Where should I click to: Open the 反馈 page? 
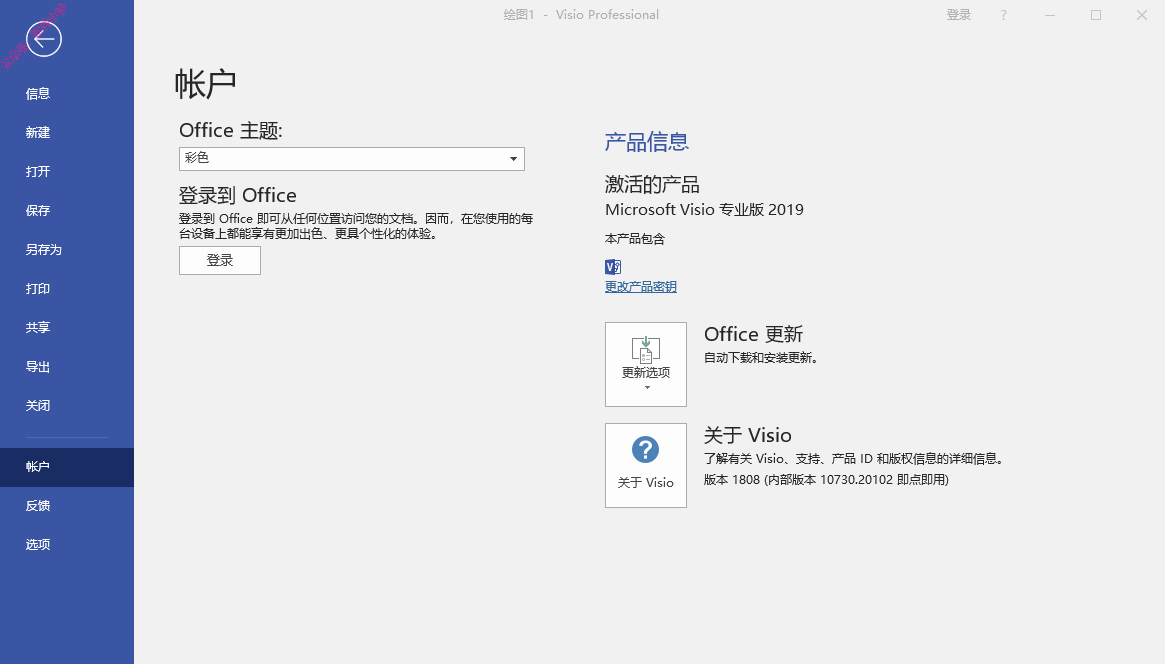pos(67,506)
